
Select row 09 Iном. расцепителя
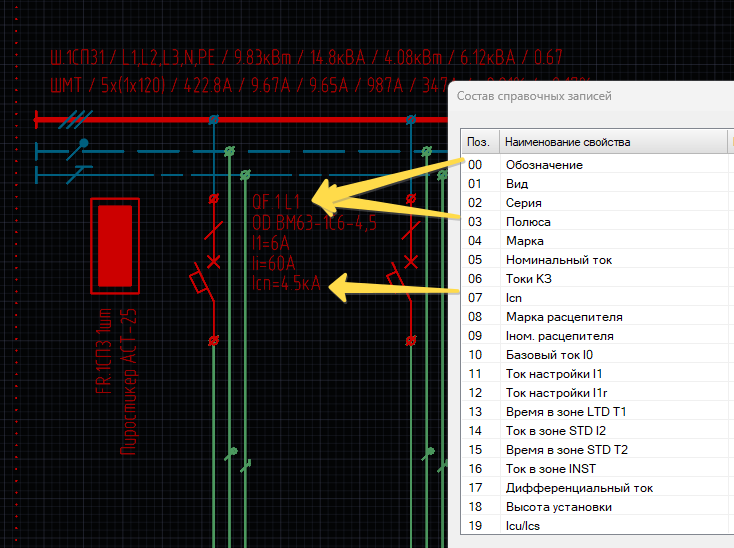[598, 336]
